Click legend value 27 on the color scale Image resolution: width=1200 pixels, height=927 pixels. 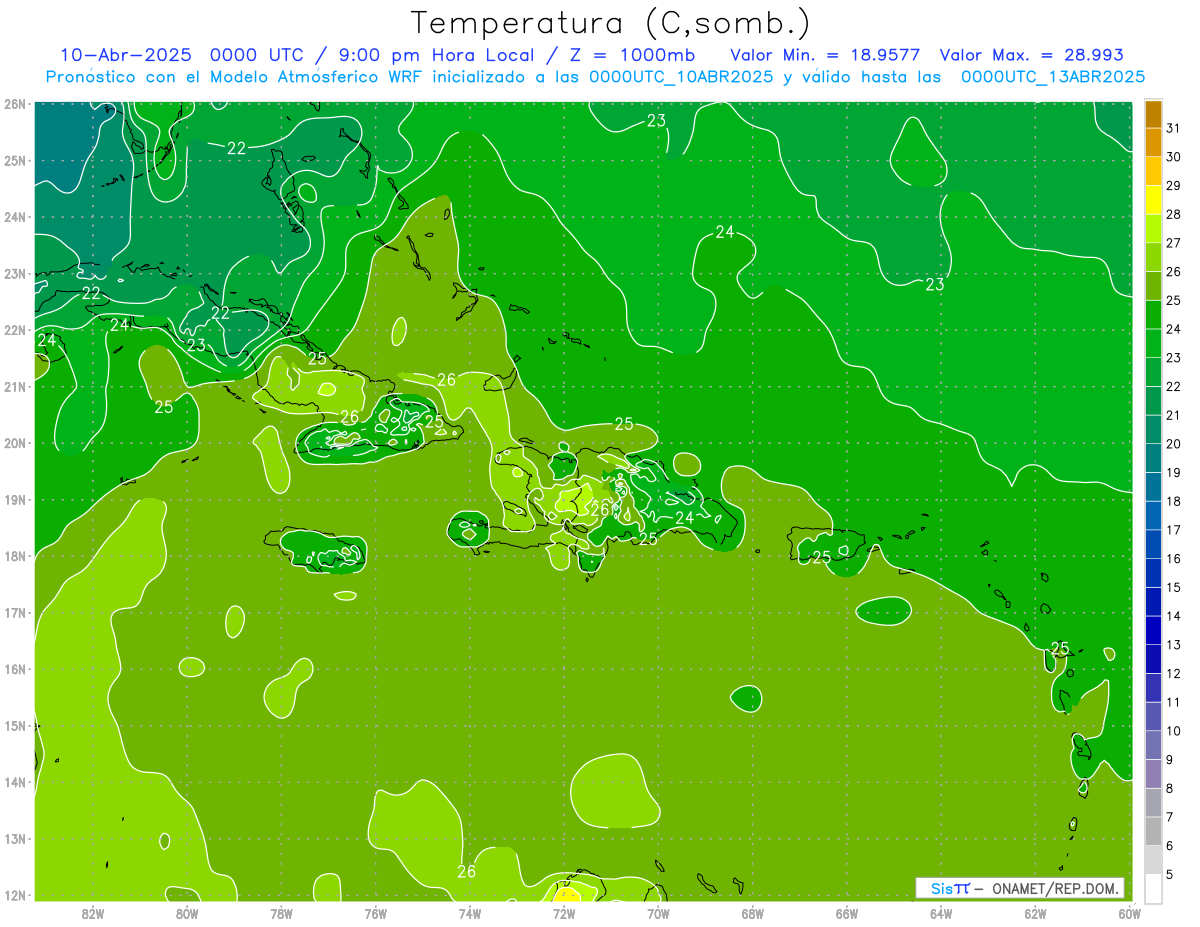click(1174, 243)
